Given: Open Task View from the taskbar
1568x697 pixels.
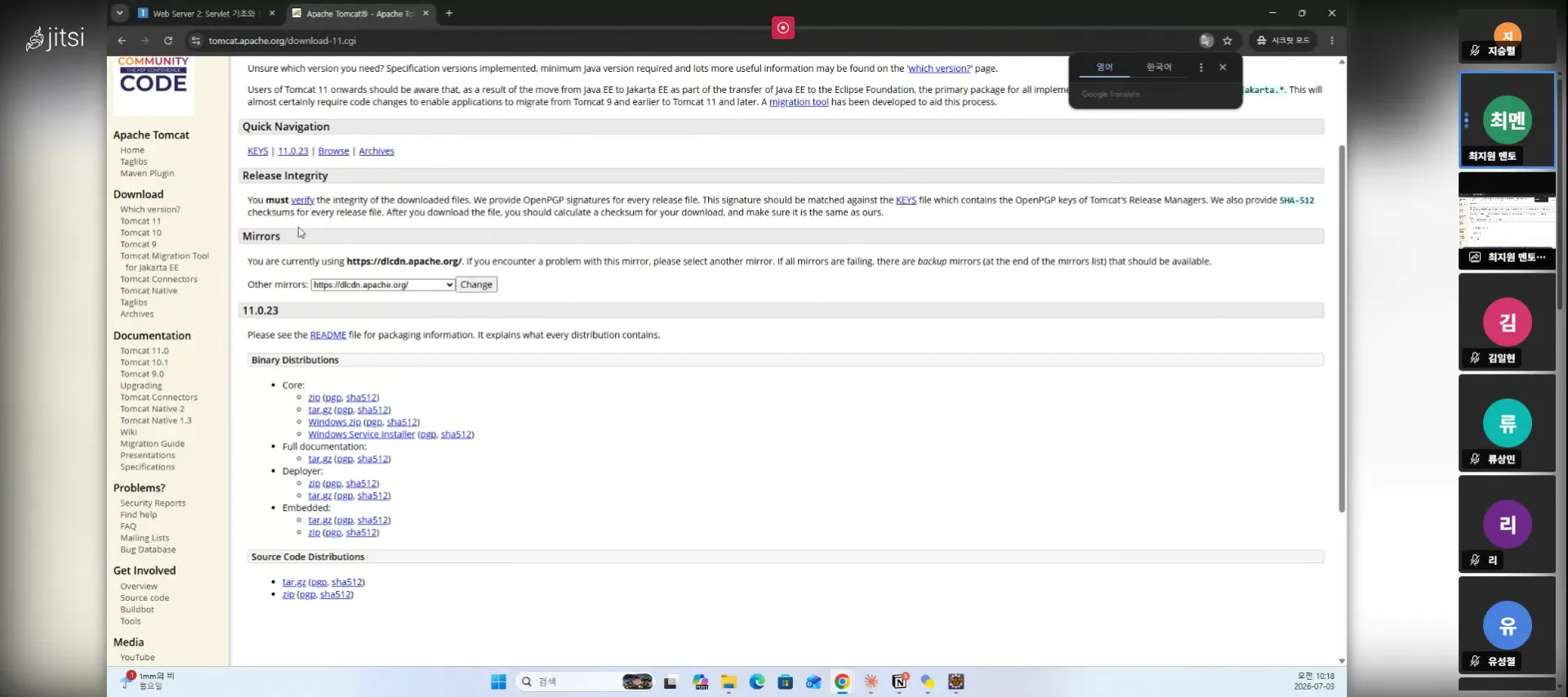Looking at the screenshot, I should (670, 681).
